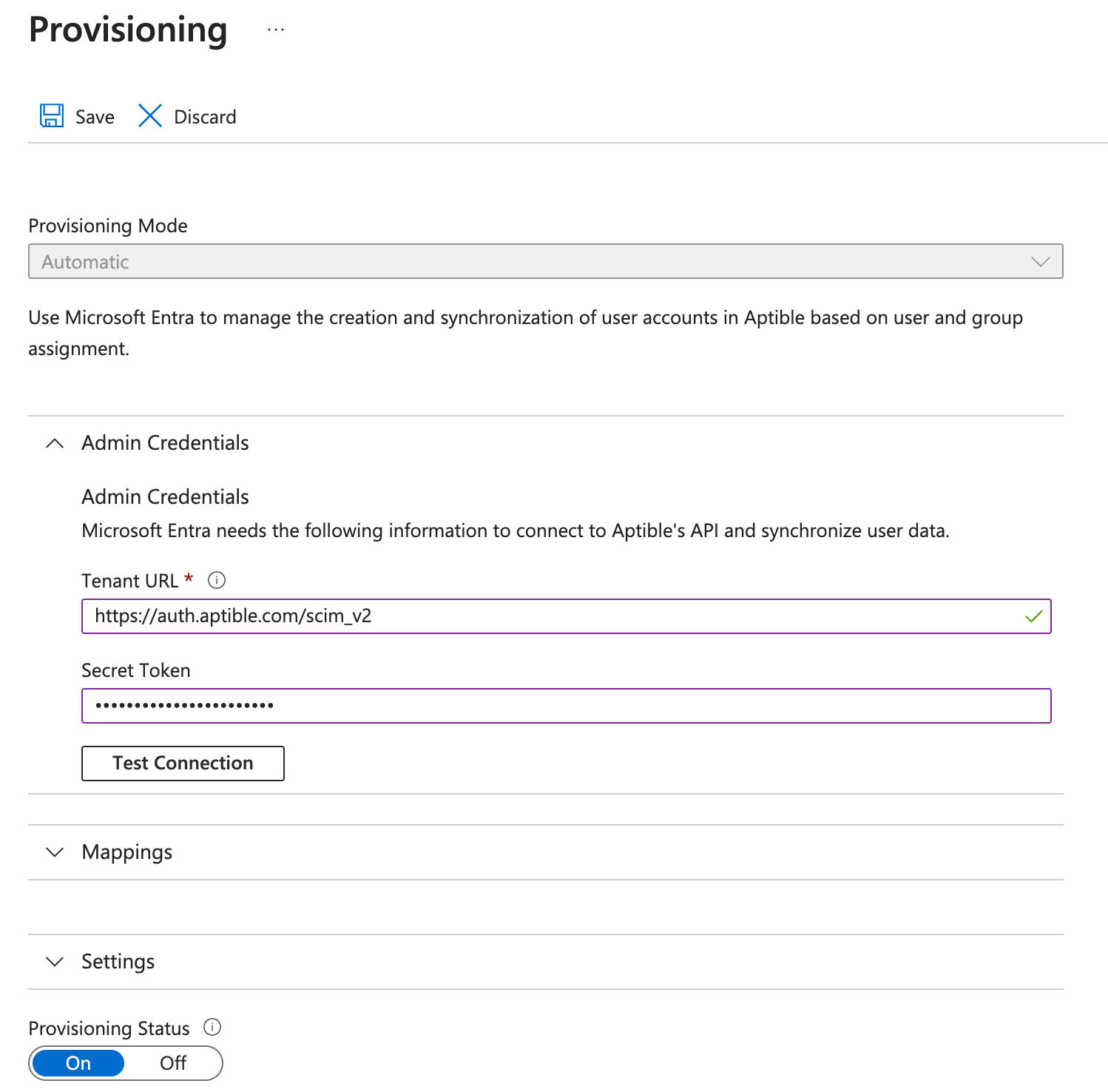
Task: Click the Save floppy disk icon
Action: click(52, 116)
